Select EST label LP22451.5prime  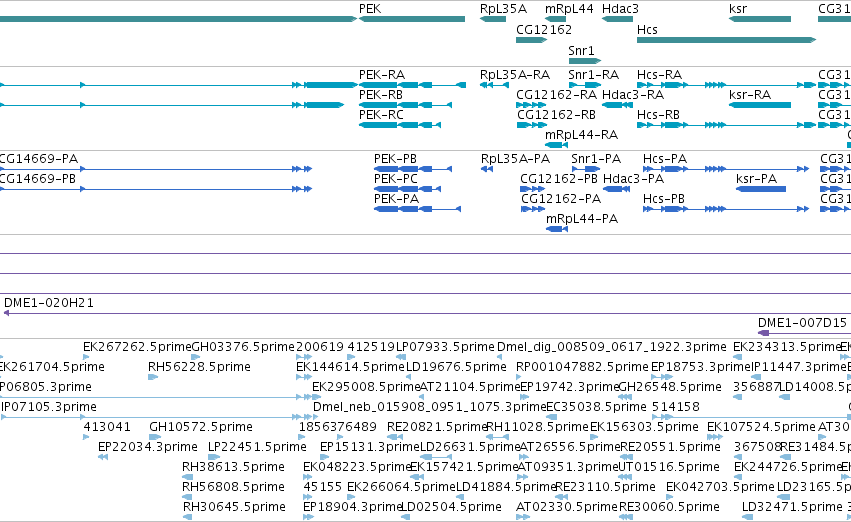click(257, 447)
